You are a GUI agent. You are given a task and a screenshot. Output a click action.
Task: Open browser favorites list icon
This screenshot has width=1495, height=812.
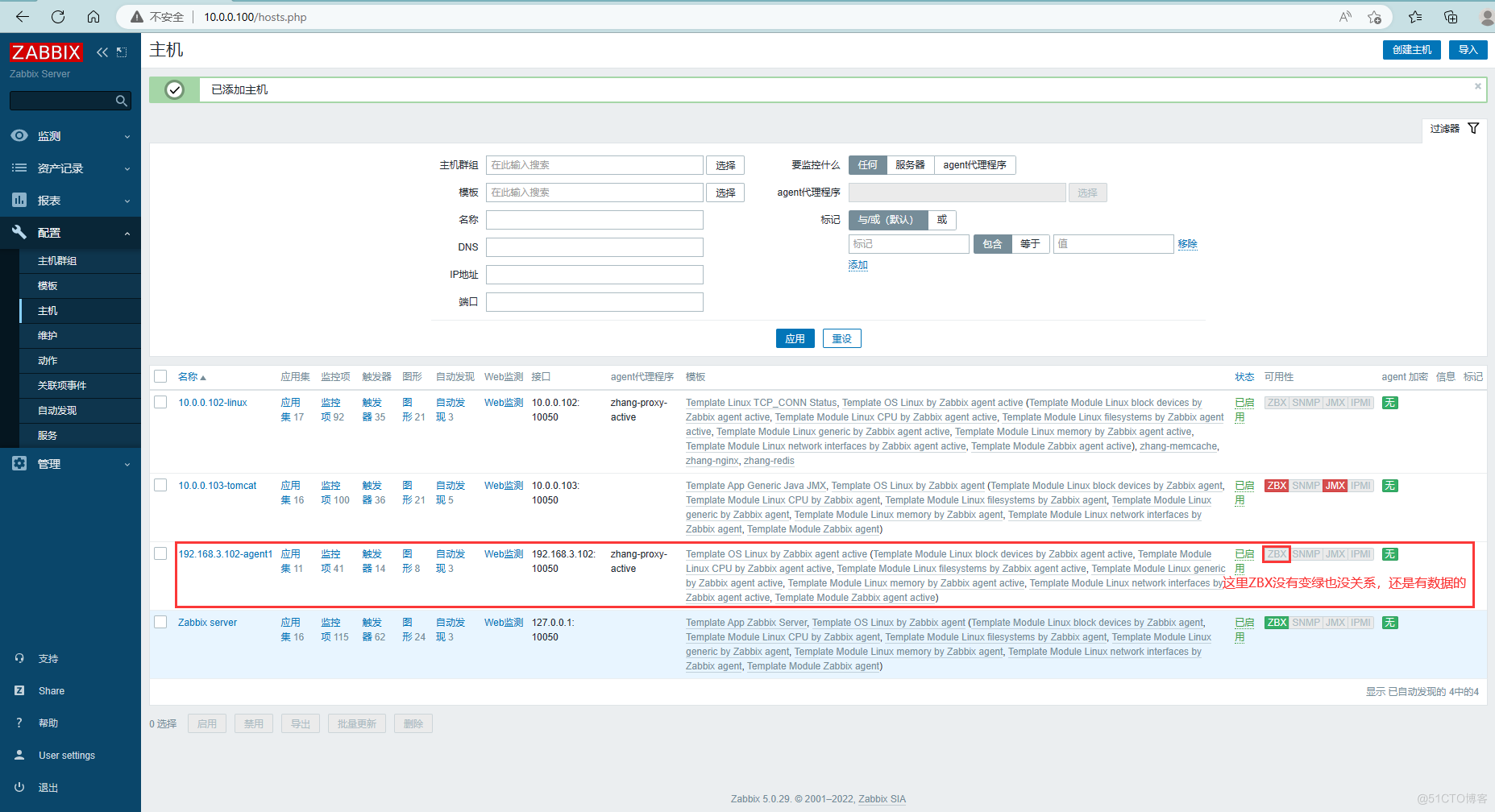coord(1415,17)
